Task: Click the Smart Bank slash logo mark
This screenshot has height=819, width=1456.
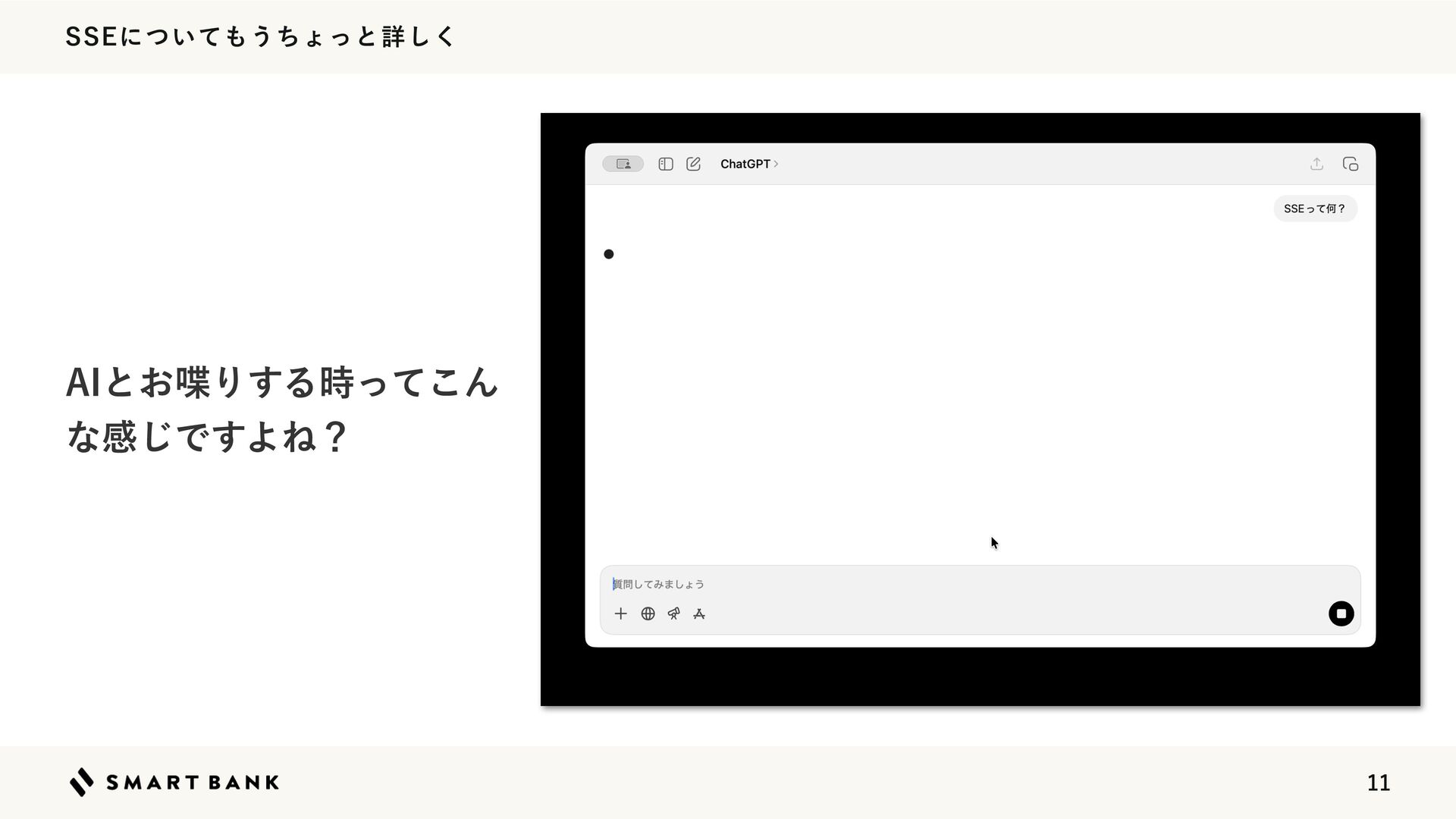Action: pyautogui.click(x=82, y=782)
